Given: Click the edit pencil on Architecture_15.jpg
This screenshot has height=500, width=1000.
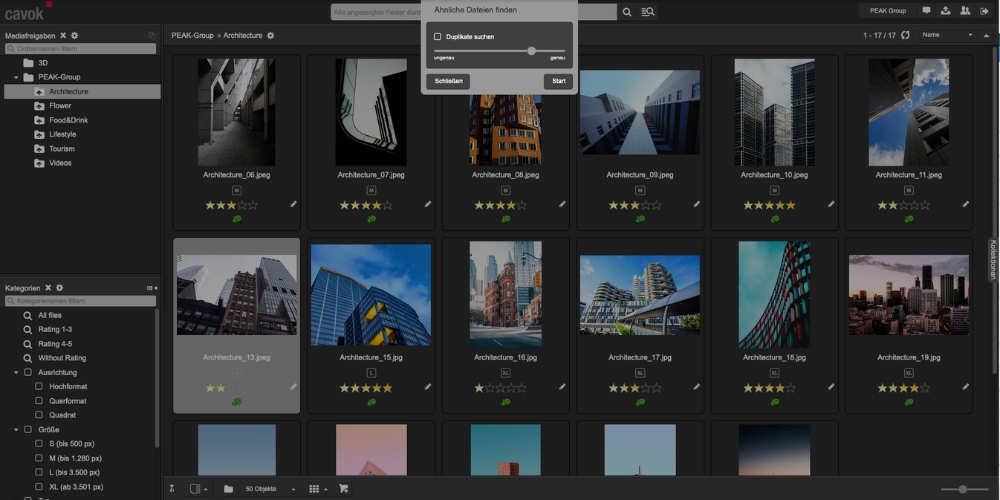Looking at the screenshot, I should click(x=428, y=386).
